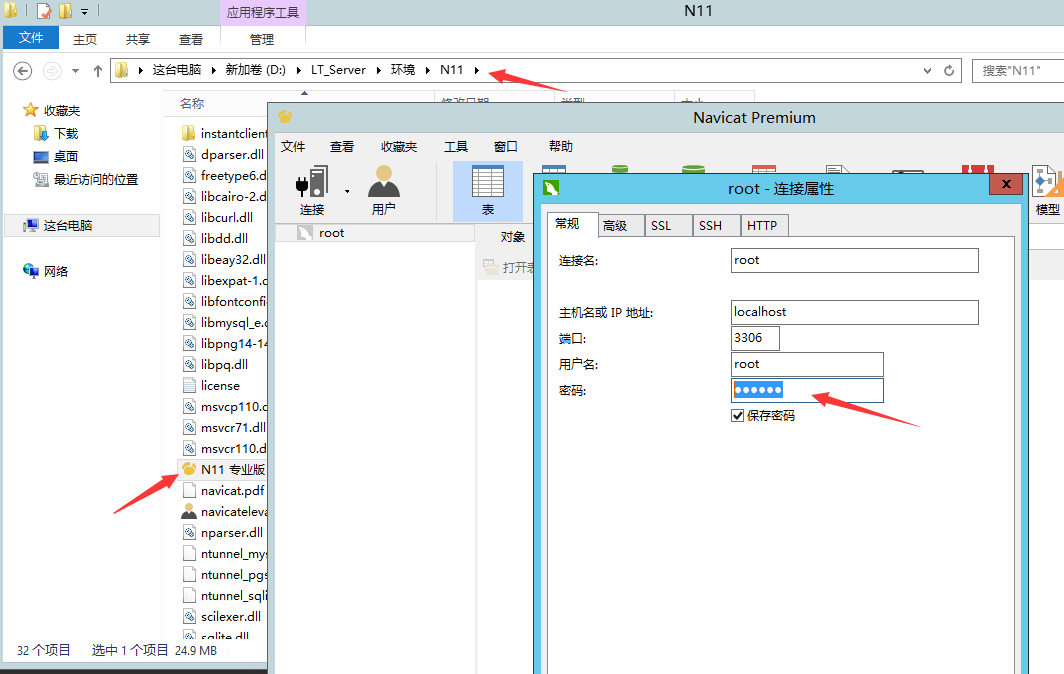The image size is (1064, 674).
Task: Click the 端口 port field showing 3306
Action: pyautogui.click(x=755, y=338)
